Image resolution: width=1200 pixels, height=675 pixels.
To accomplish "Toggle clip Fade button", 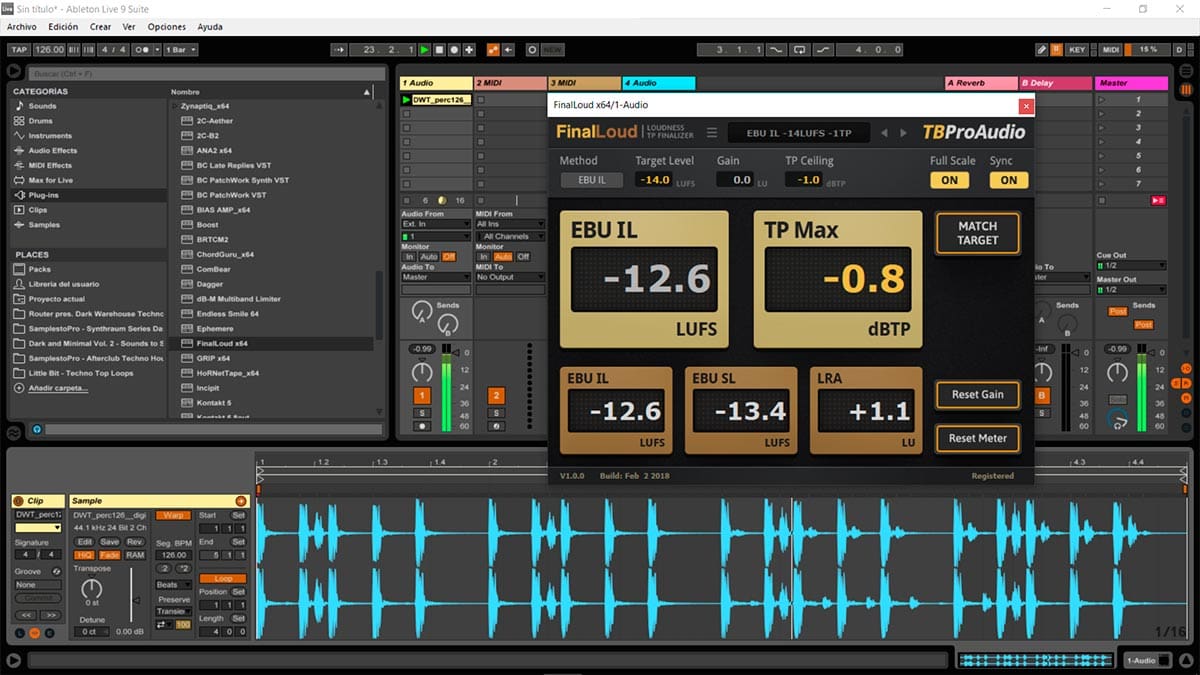I will click(109, 555).
